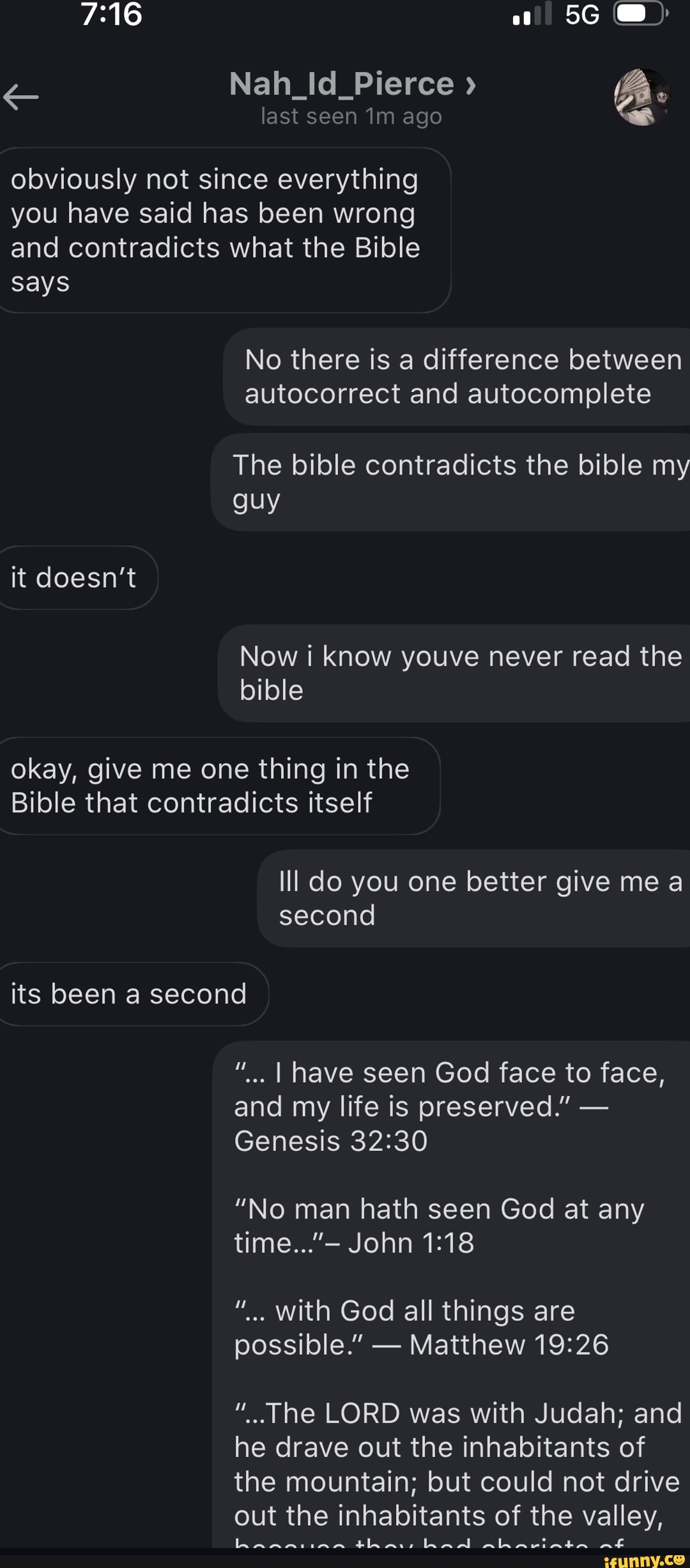Tap the "last seen 1m ago" status text

coord(351,117)
